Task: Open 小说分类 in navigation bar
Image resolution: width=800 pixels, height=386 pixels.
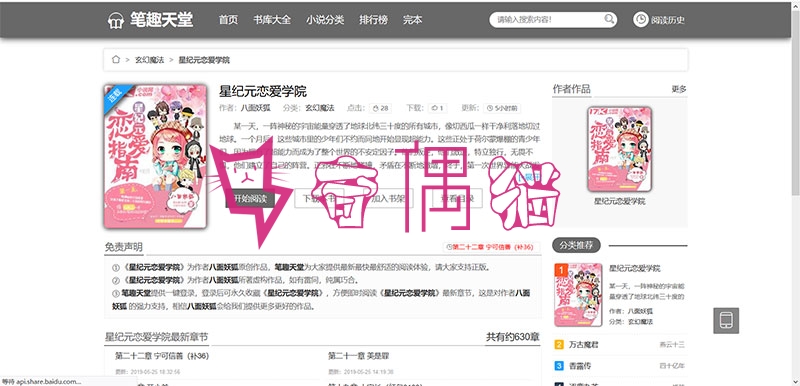Action: [325, 20]
